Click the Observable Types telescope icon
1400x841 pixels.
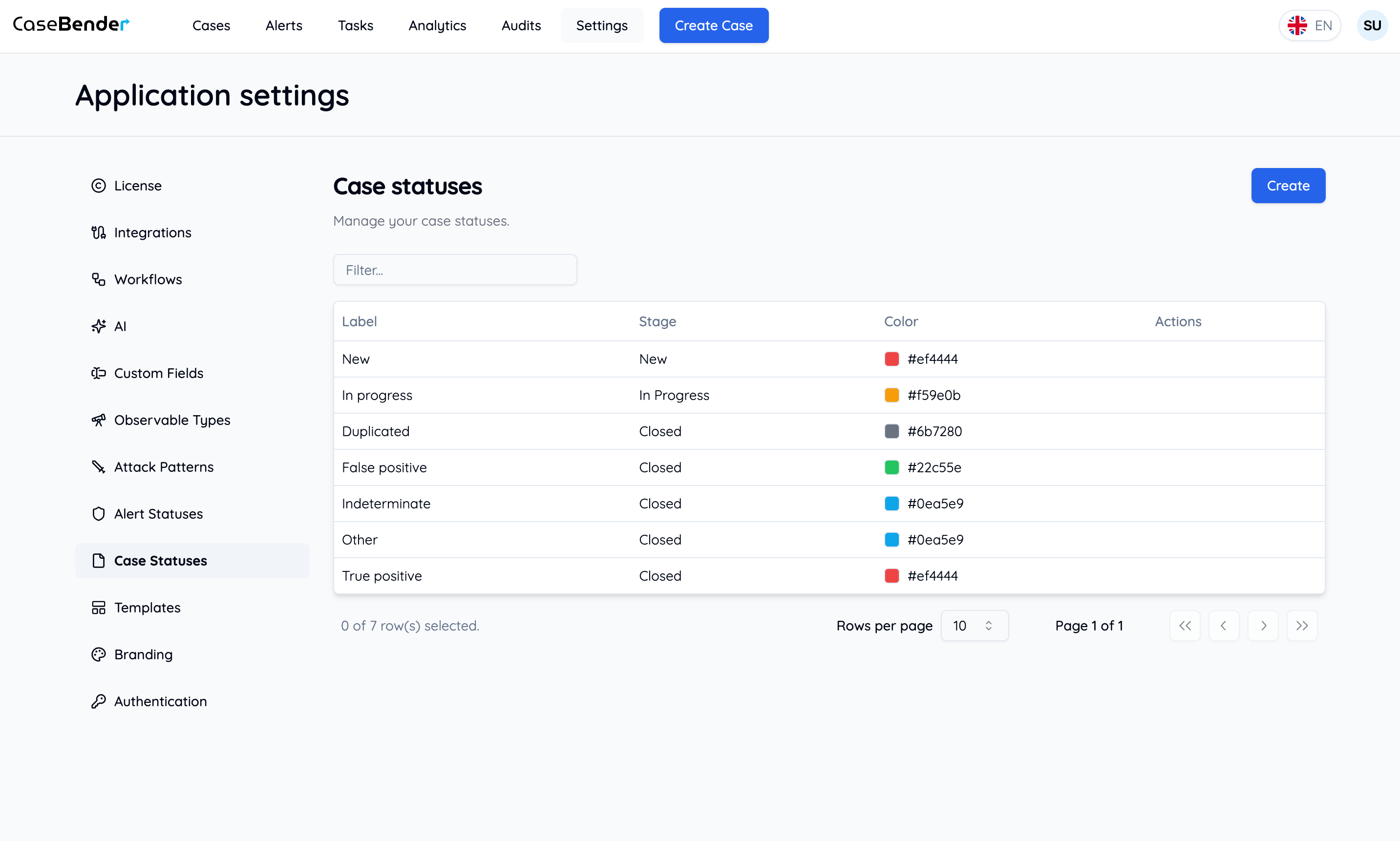(x=99, y=420)
